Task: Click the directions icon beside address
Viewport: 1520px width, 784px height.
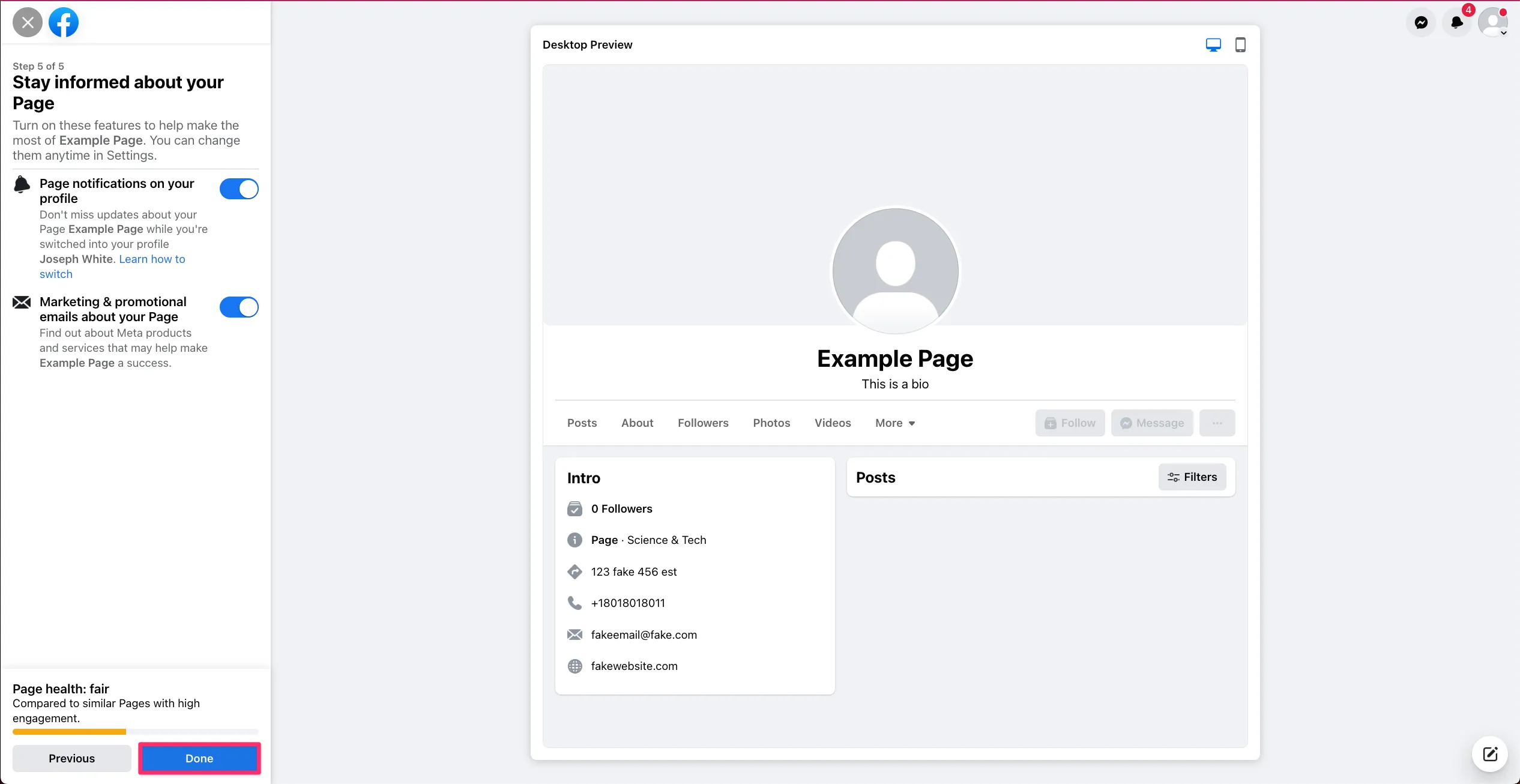Action: coord(575,572)
